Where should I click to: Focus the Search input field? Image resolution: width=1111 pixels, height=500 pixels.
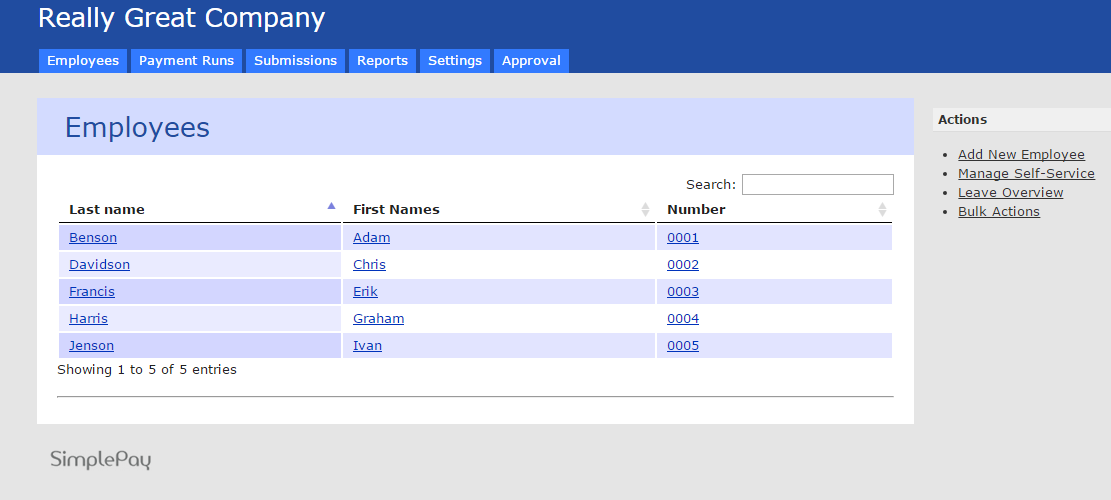point(817,185)
